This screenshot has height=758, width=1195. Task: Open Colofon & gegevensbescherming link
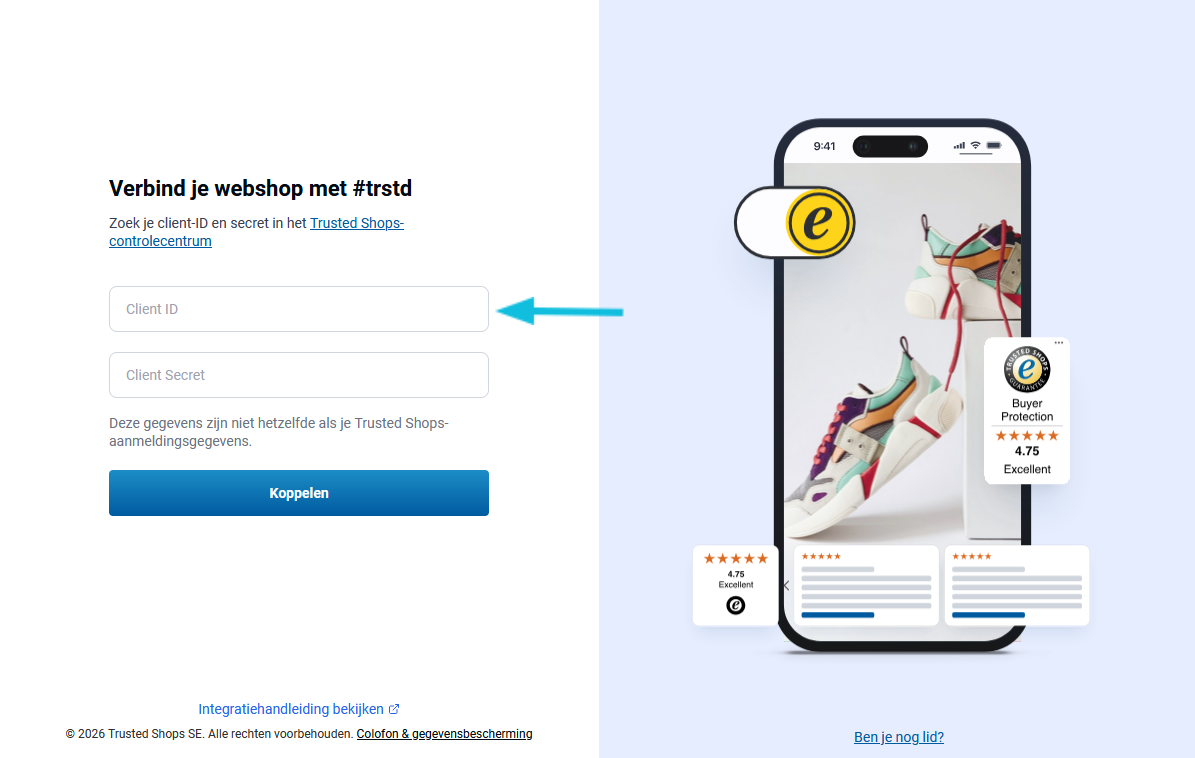[x=444, y=734]
